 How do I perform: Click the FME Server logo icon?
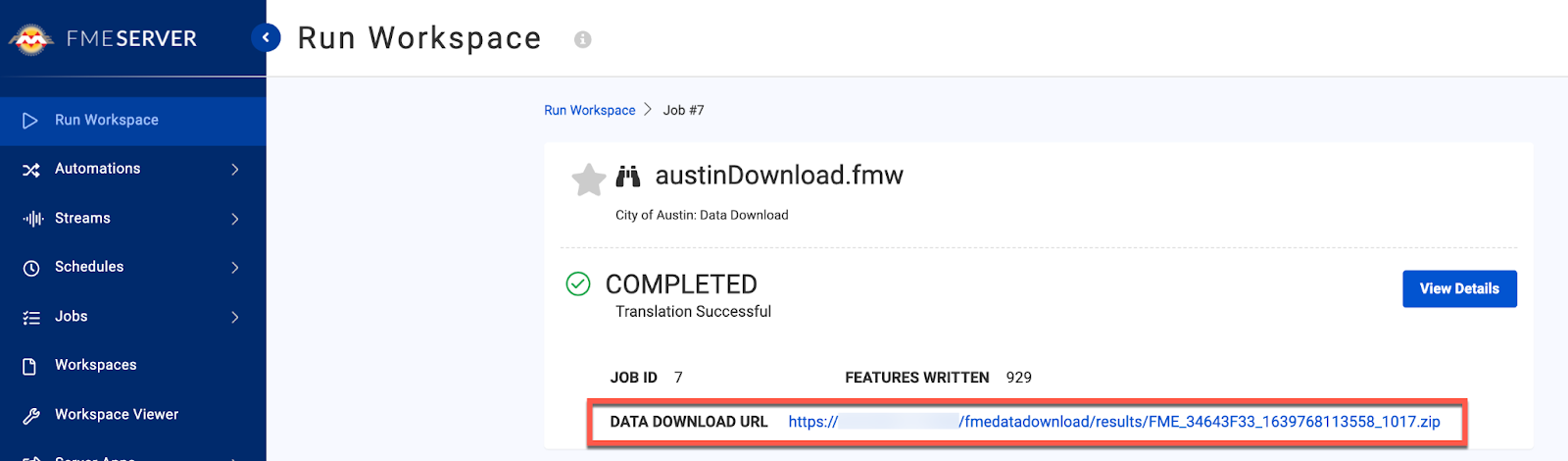(x=30, y=39)
